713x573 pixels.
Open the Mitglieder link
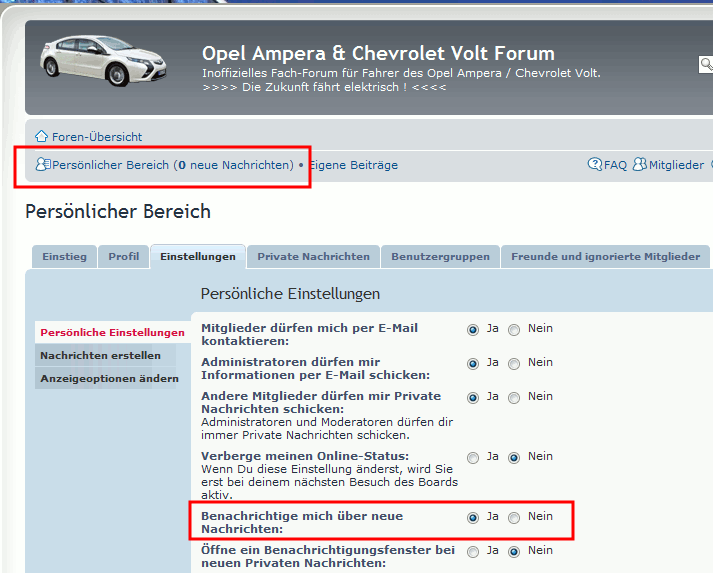click(x=676, y=165)
